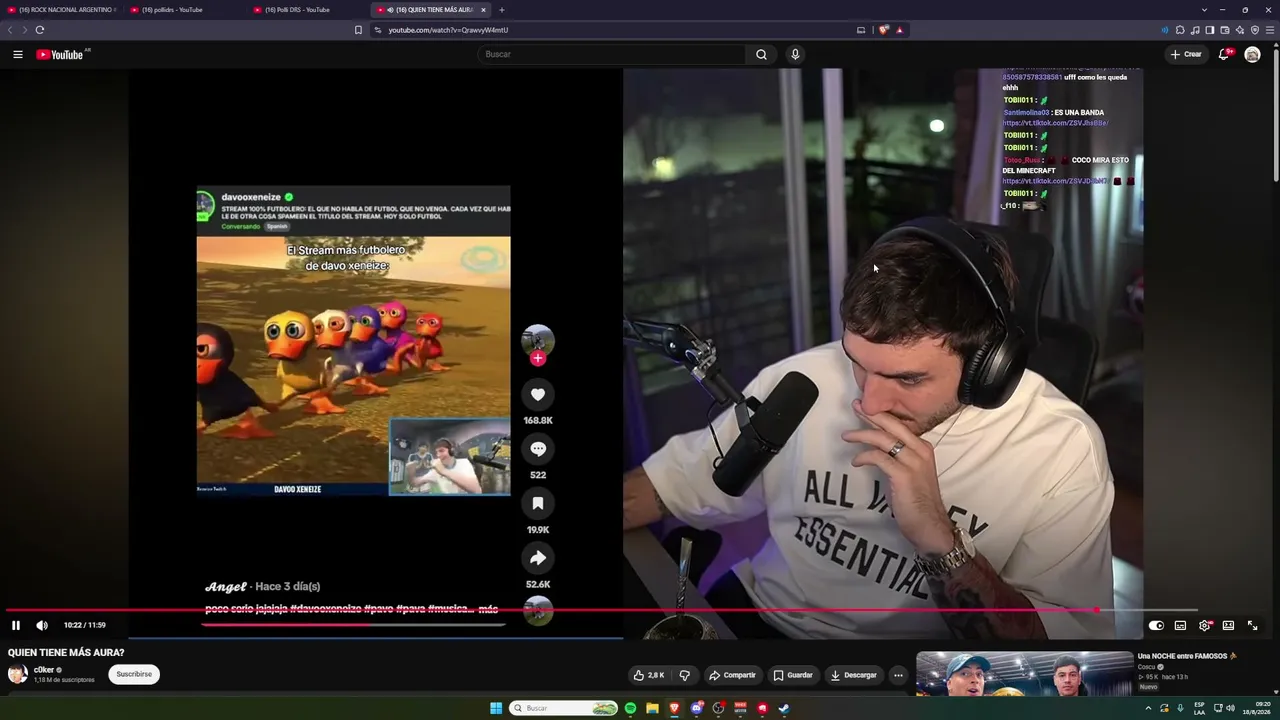
Task: Save the video with Guardar
Action: click(x=793, y=675)
